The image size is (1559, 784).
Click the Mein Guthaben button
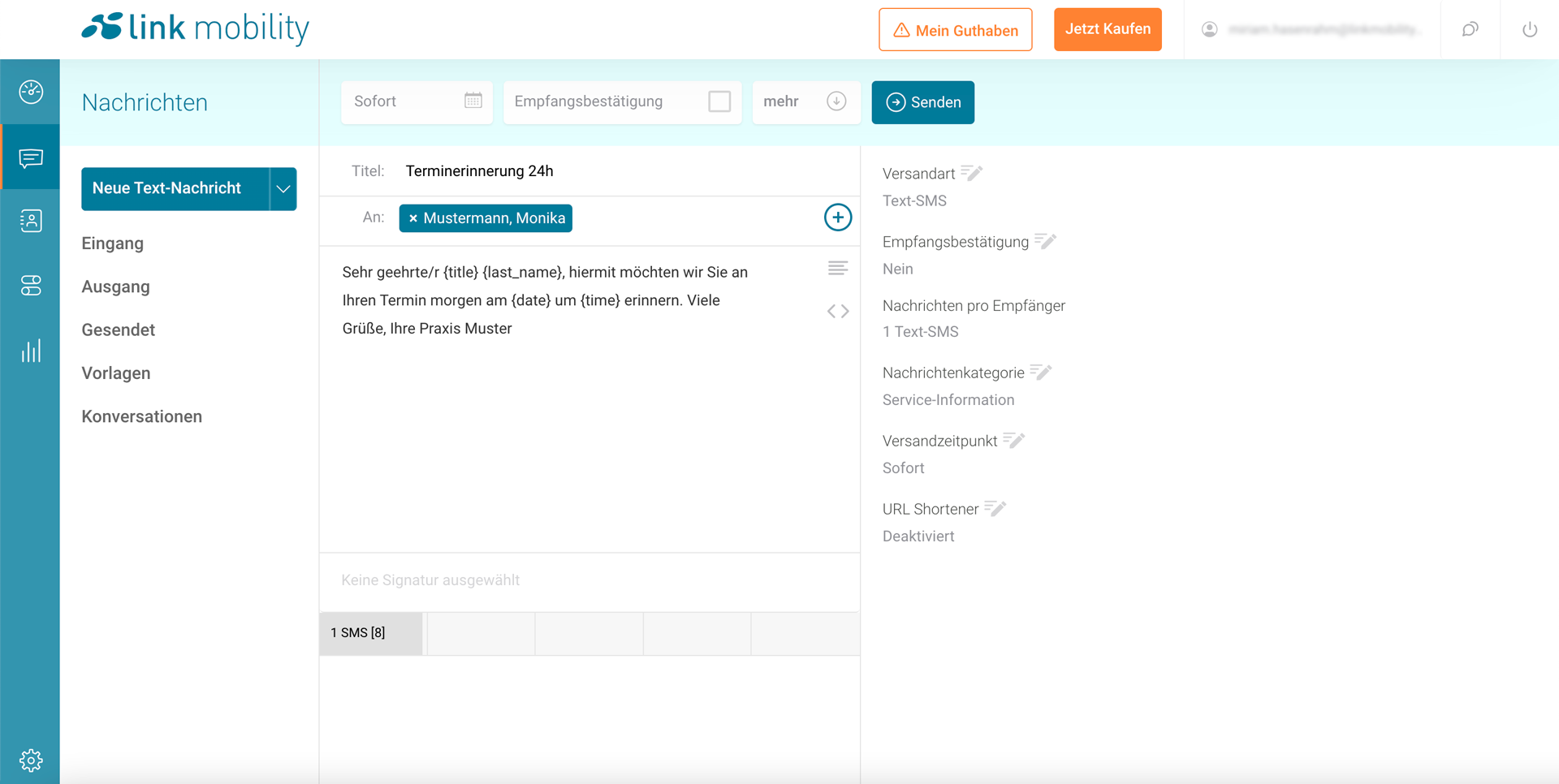[x=956, y=30]
